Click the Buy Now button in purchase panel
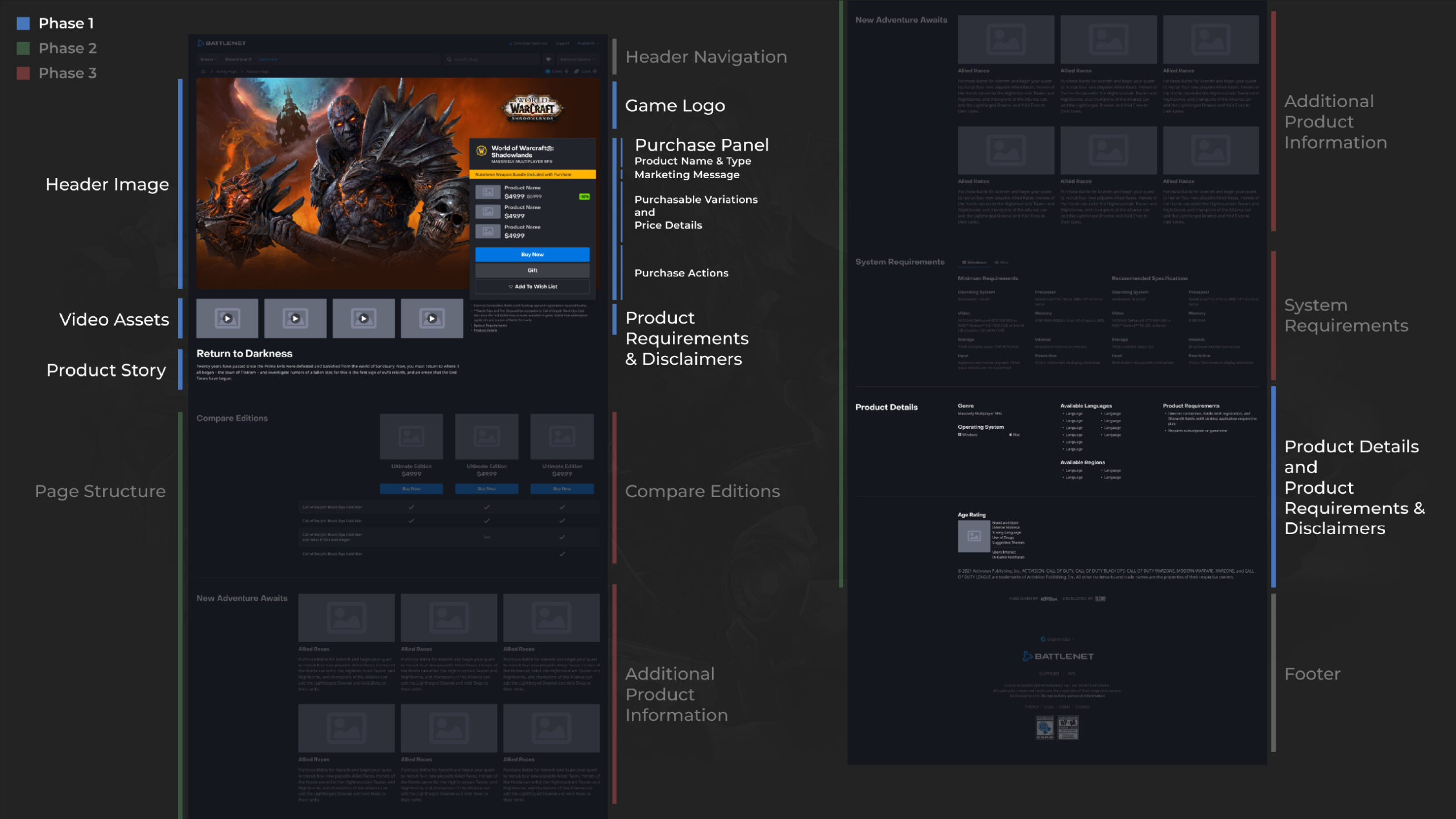 532,254
